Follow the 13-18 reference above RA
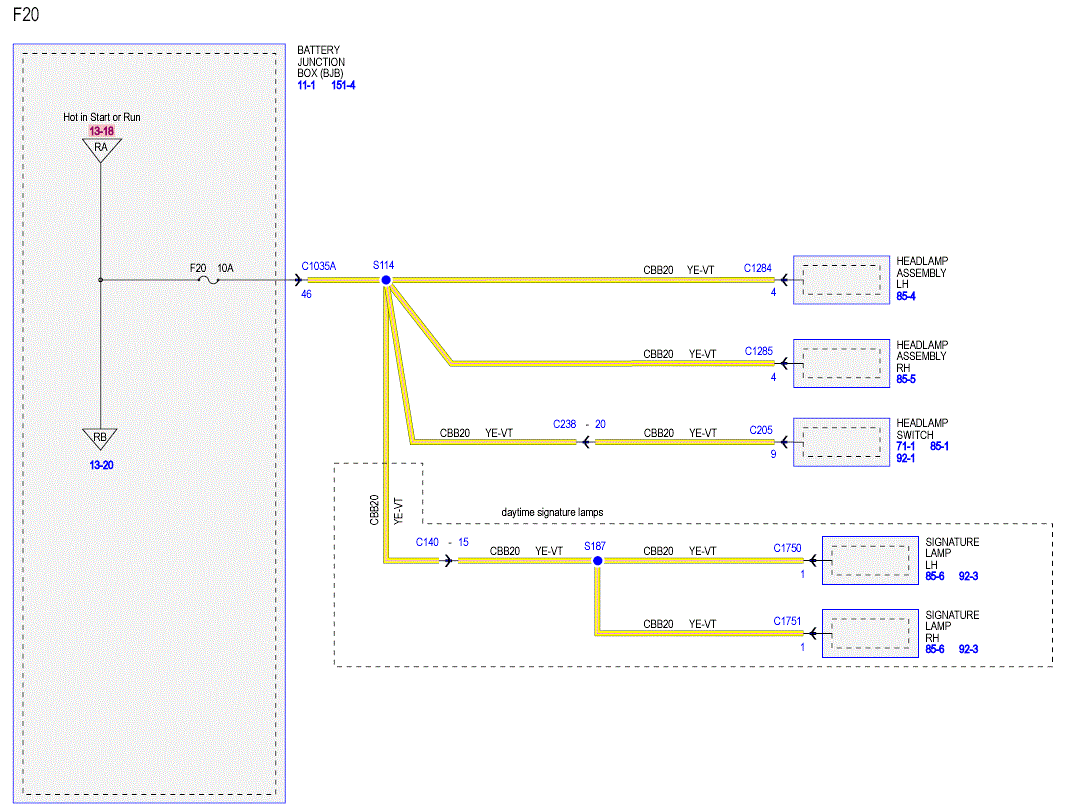Screen dimensions: 1065x809 [101, 131]
